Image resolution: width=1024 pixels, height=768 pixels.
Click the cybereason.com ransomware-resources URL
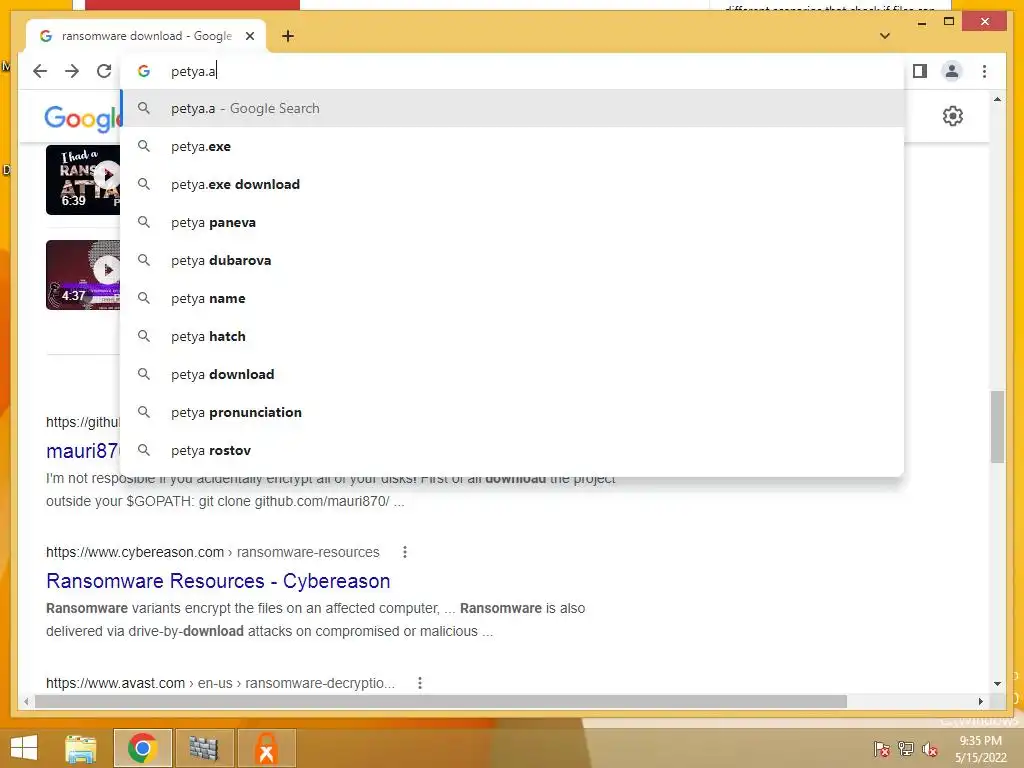tap(212, 552)
